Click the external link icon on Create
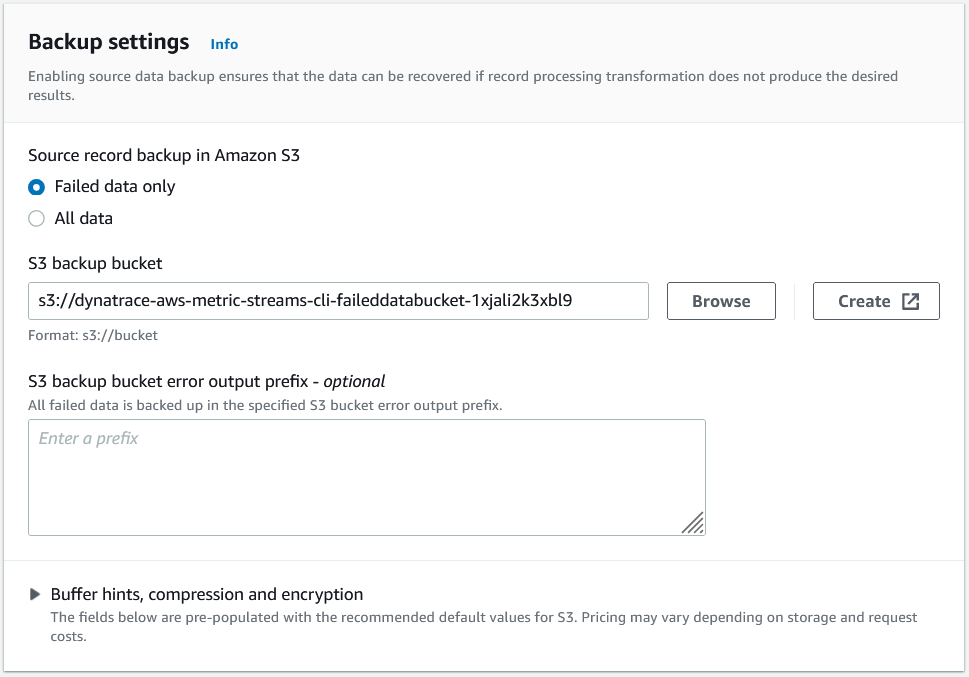Viewport: 969px width, 677px height. (x=910, y=301)
